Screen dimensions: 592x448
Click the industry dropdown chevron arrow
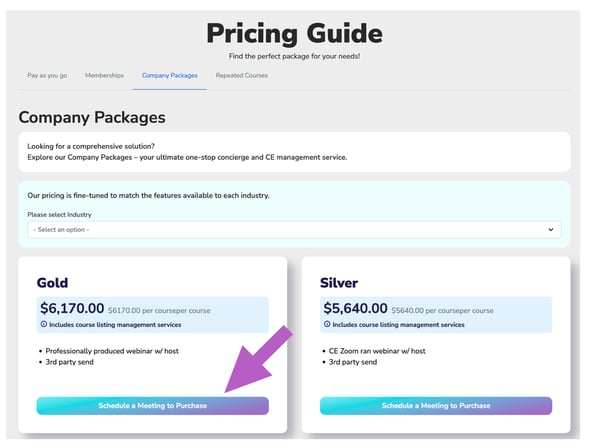click(x=550, y=229)
